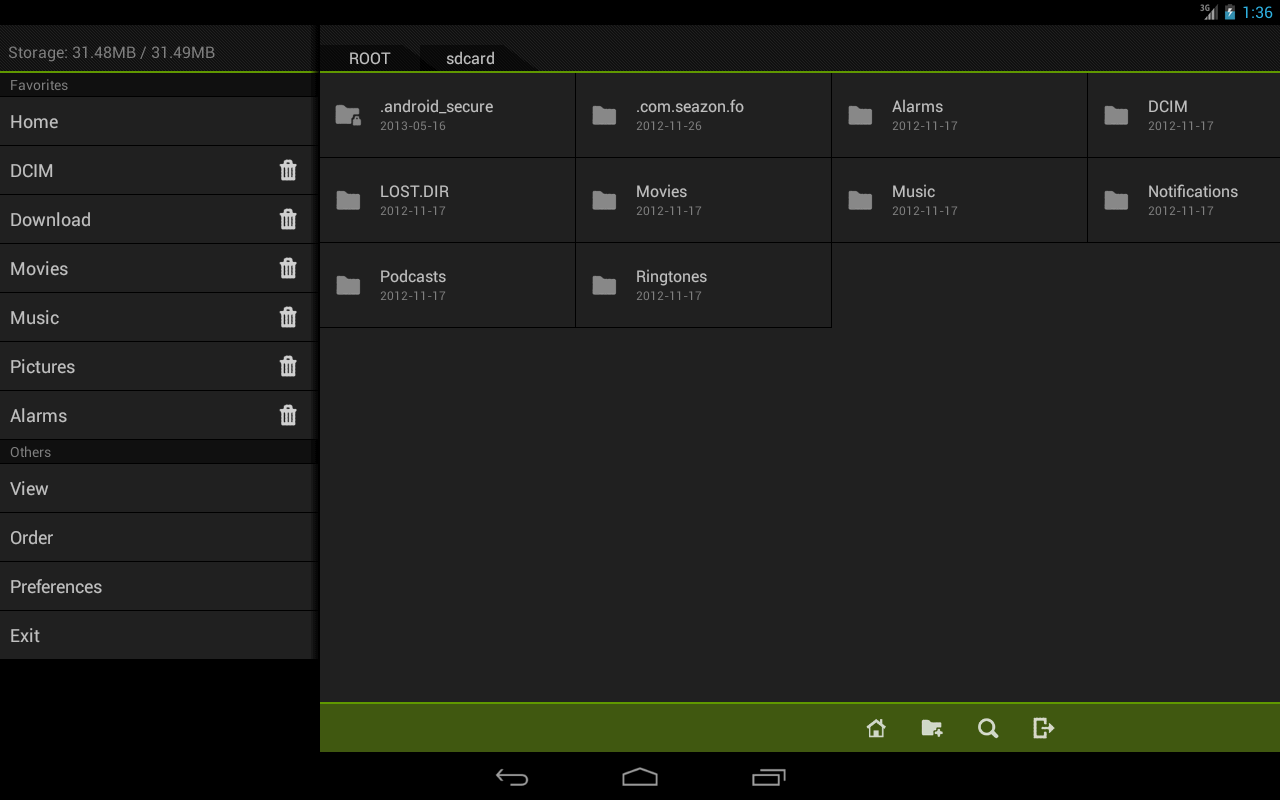
Task: Open Music folder name in grid
Action: click(x=913, y=191)
